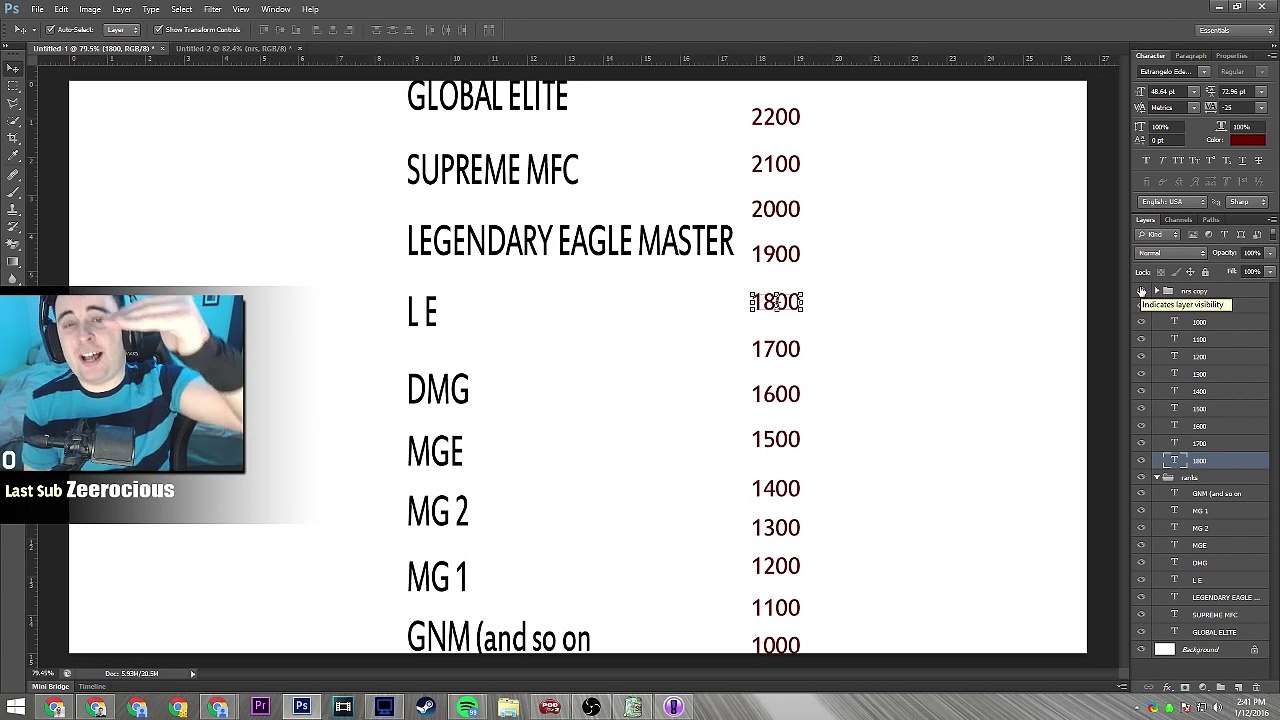This screenshot has height=720, width=1280.
Task: Hide the ranks group
Action: click(x=1141, y=477)
